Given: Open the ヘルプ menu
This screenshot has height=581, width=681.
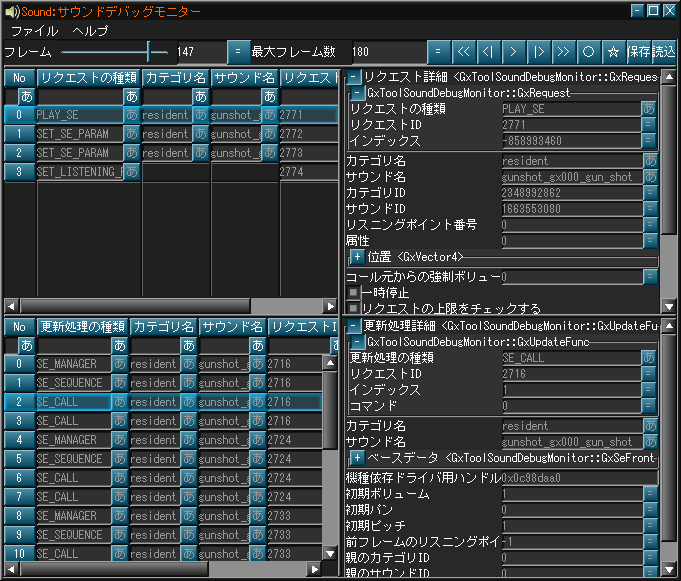Looking at the screenshot, I should click(x=90, y=31).
